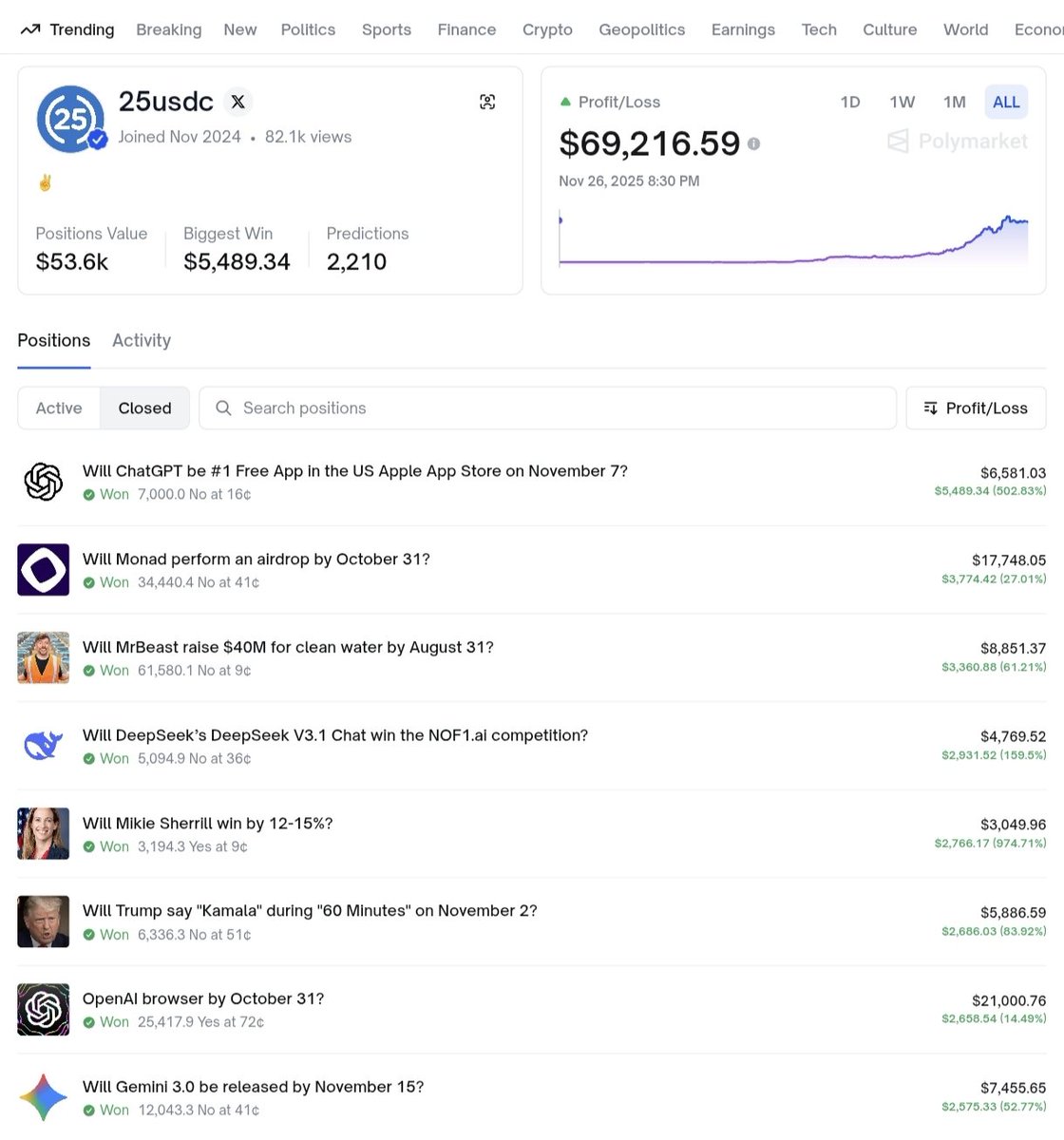Open the Activity tab
1064x1140 pixels.
[x=142, y=340]
